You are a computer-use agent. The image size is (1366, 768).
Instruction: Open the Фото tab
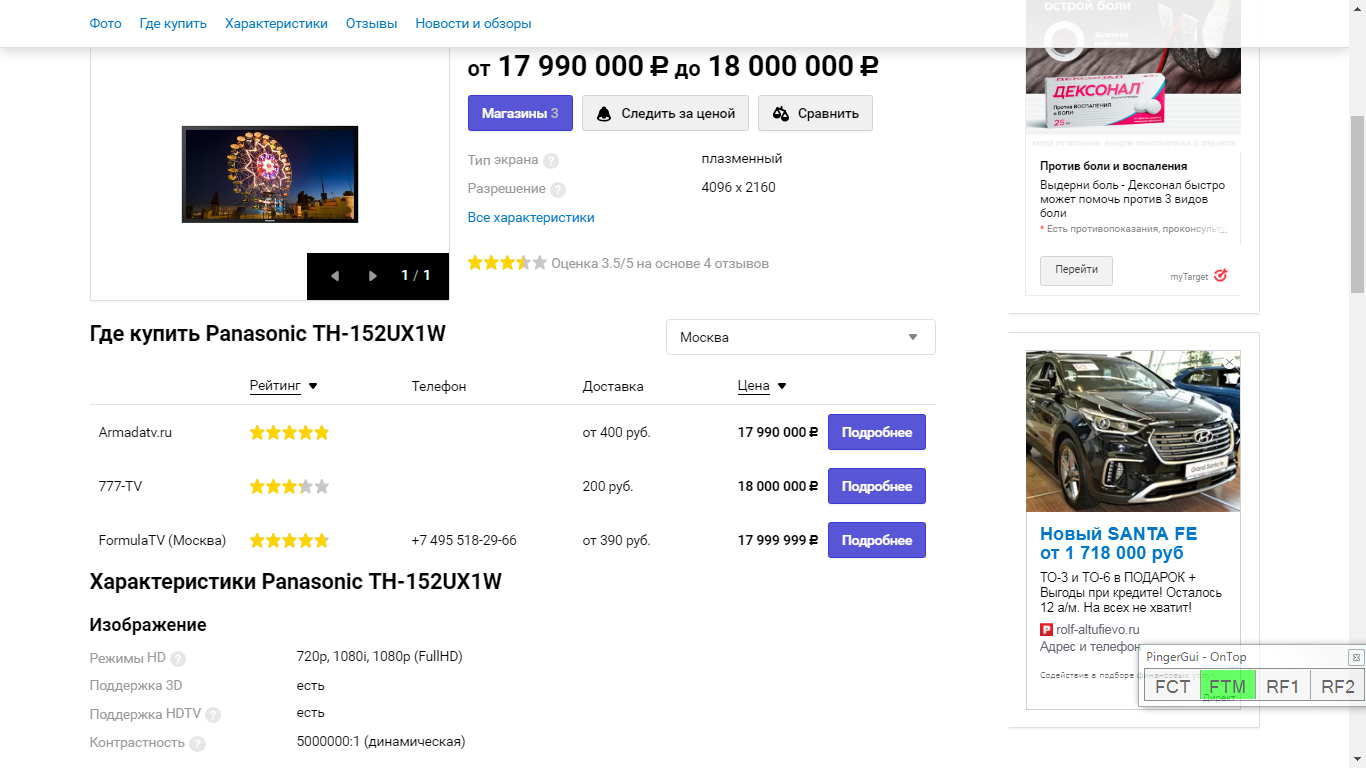click(x=105, y=23)
